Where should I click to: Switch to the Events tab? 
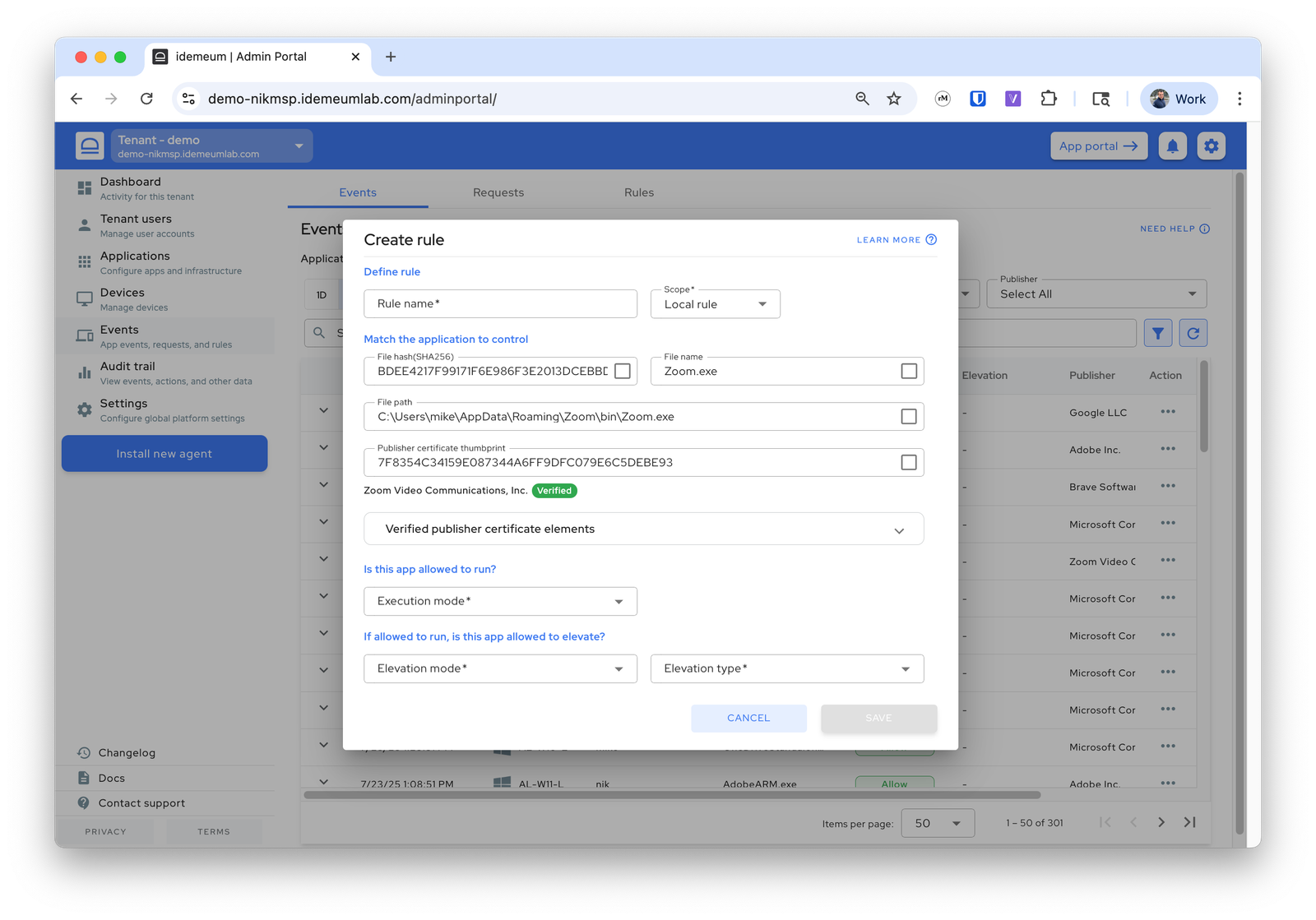pyautogui.click(x=358, y=192)
